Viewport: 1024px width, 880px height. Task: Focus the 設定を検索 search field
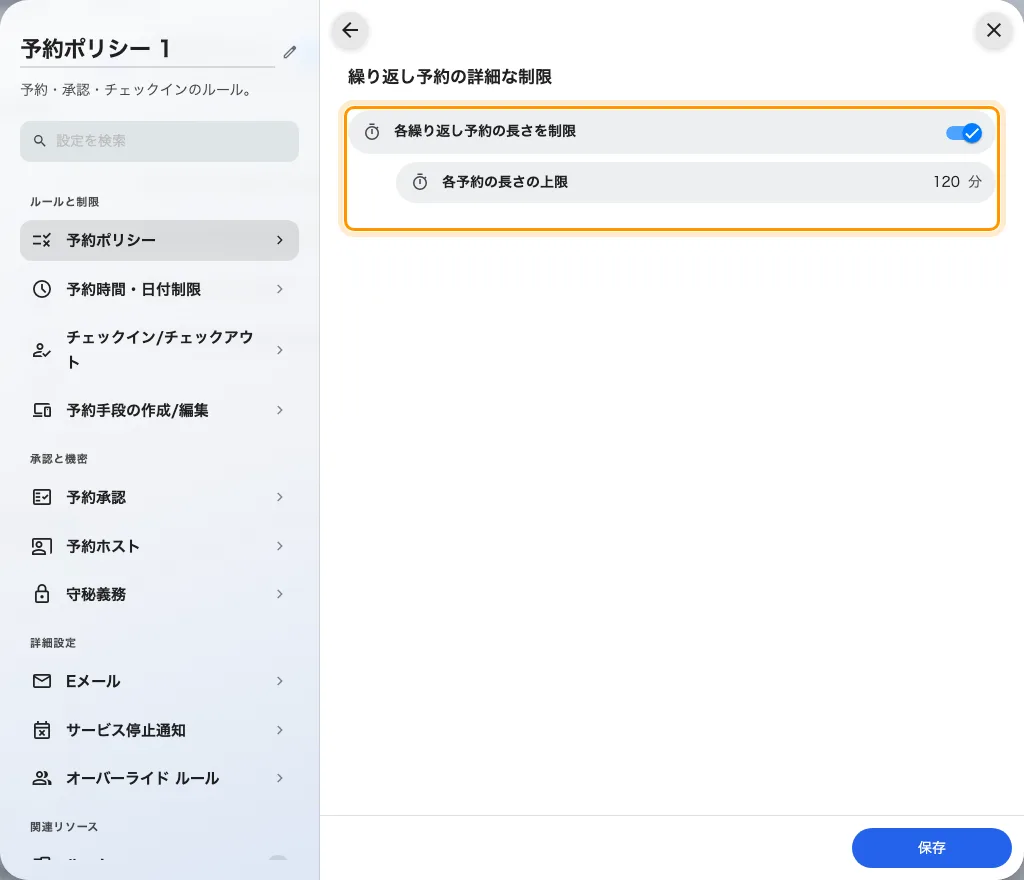click(x=159, y=141)
